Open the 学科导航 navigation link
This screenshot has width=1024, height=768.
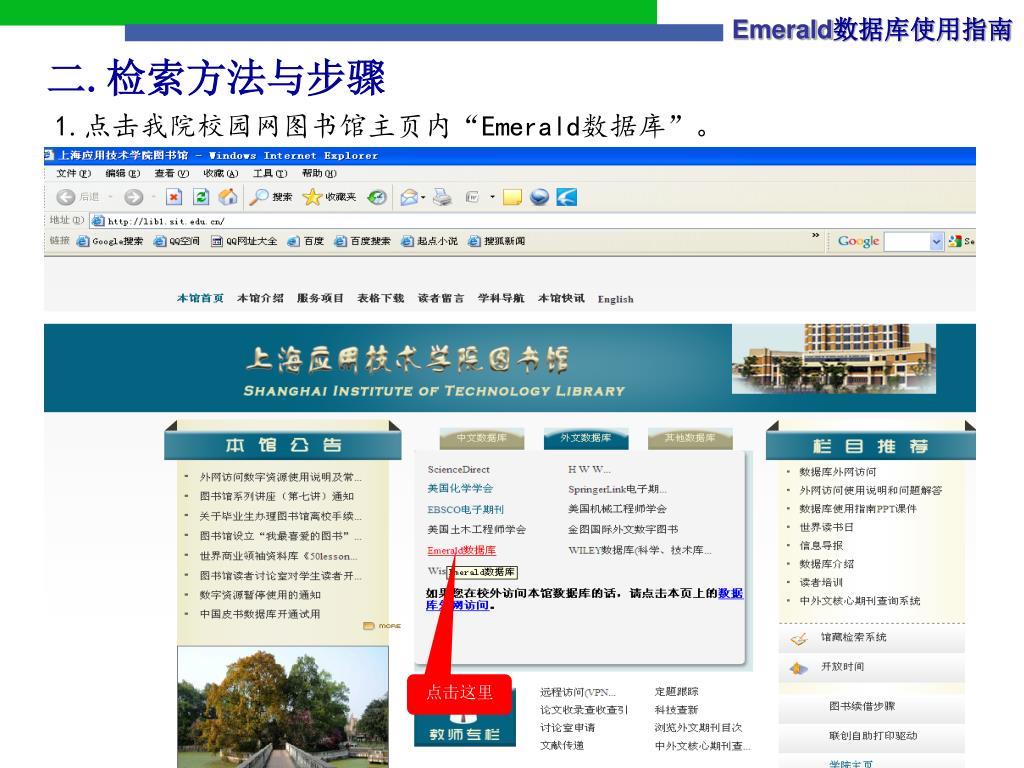click(501, 298)
